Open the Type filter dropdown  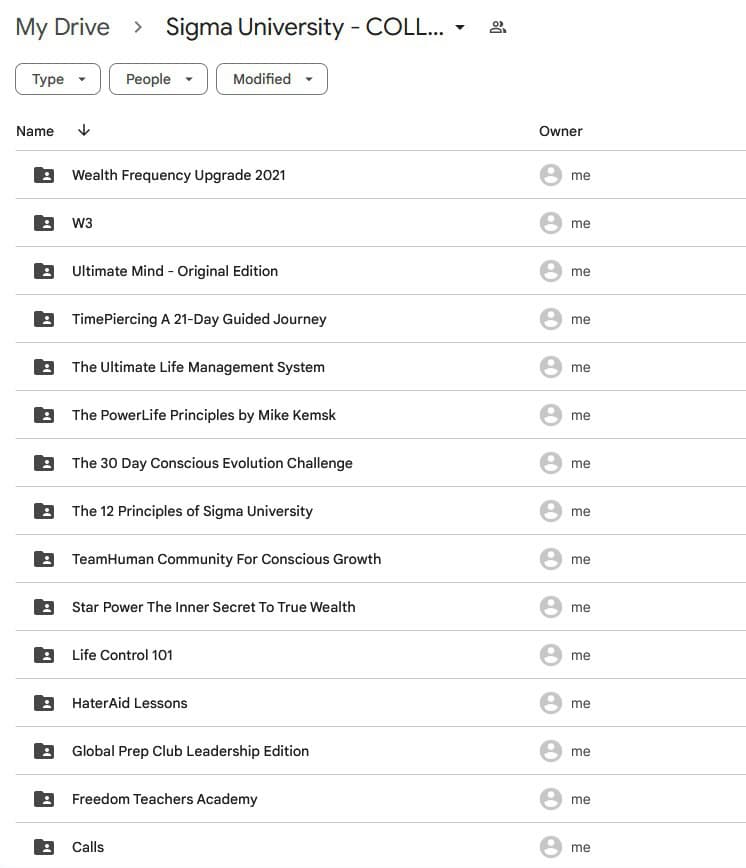[x=58, y=79]
